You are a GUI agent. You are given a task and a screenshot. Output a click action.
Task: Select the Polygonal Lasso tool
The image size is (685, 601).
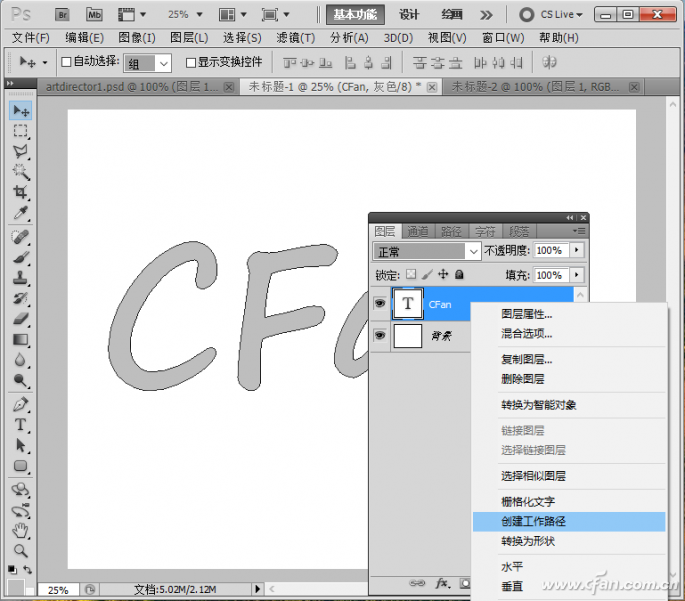click(20, 152)
